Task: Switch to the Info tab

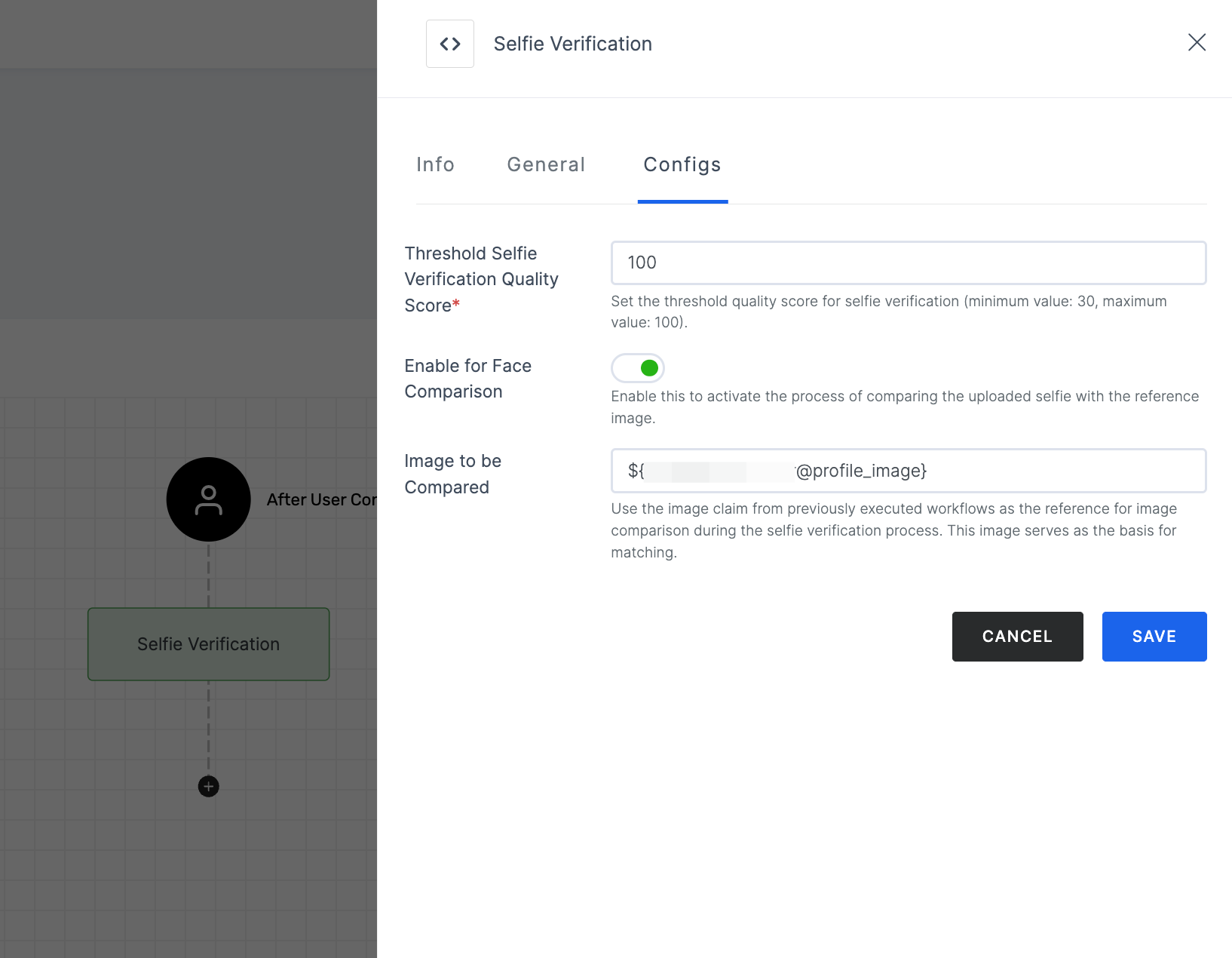Action: 436,164
